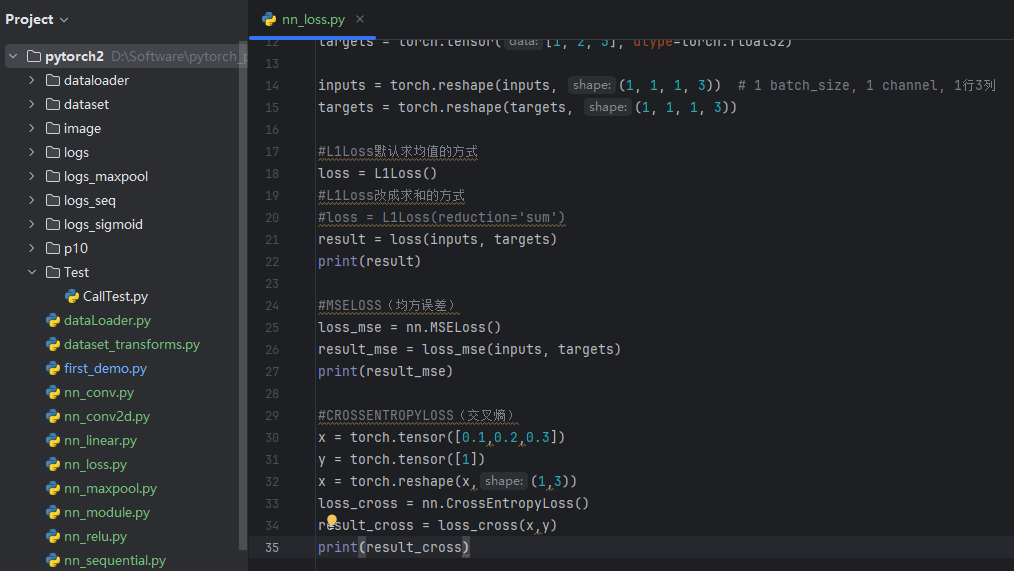Open CallTest.py from the tree

click(x=115, y=296)
